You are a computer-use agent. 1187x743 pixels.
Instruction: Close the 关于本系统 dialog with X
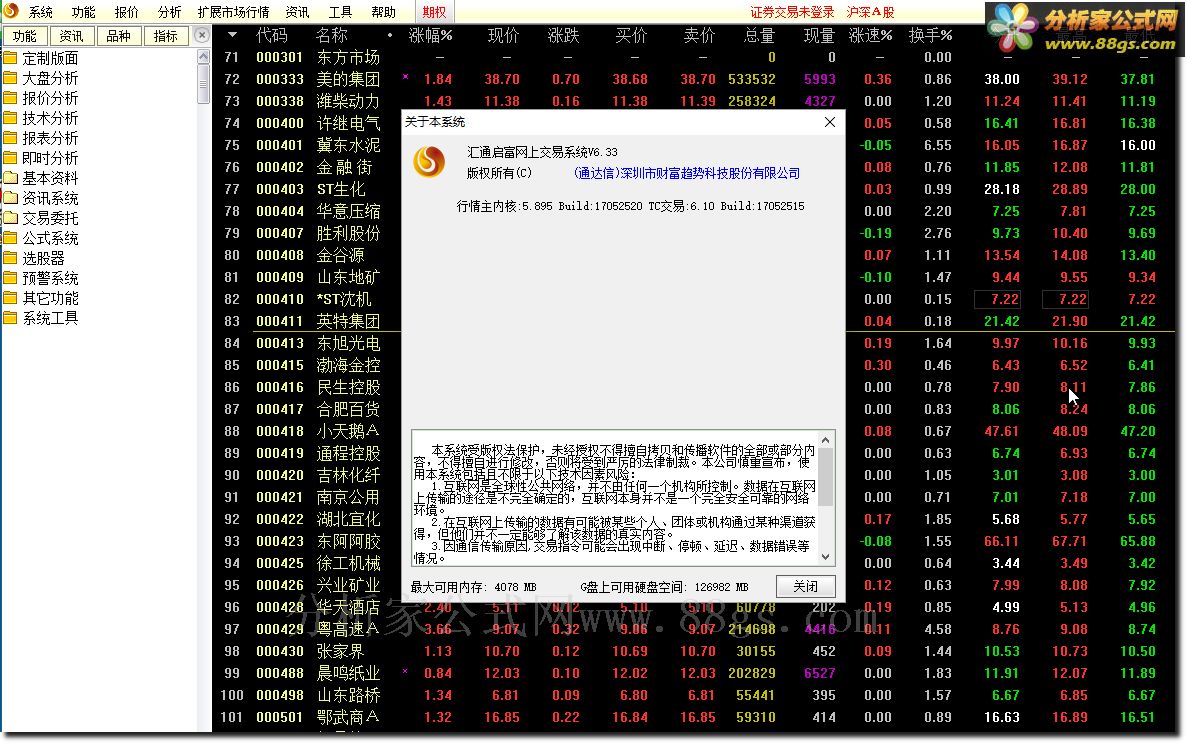click(830, 122)
